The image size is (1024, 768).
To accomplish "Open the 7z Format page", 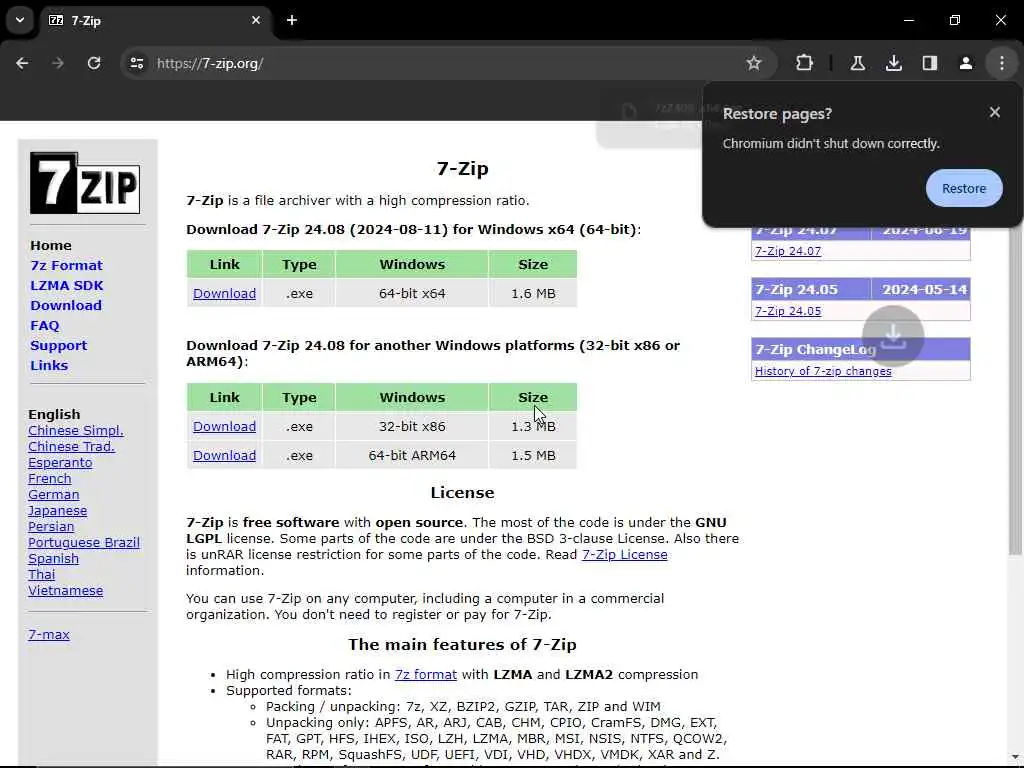I will tap(67, 266).
